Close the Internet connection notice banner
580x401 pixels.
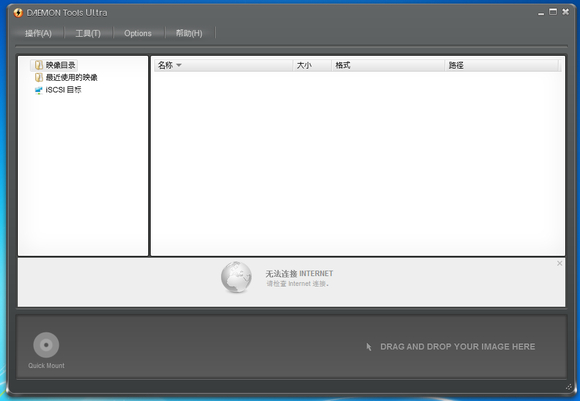[x=559, y=263]
